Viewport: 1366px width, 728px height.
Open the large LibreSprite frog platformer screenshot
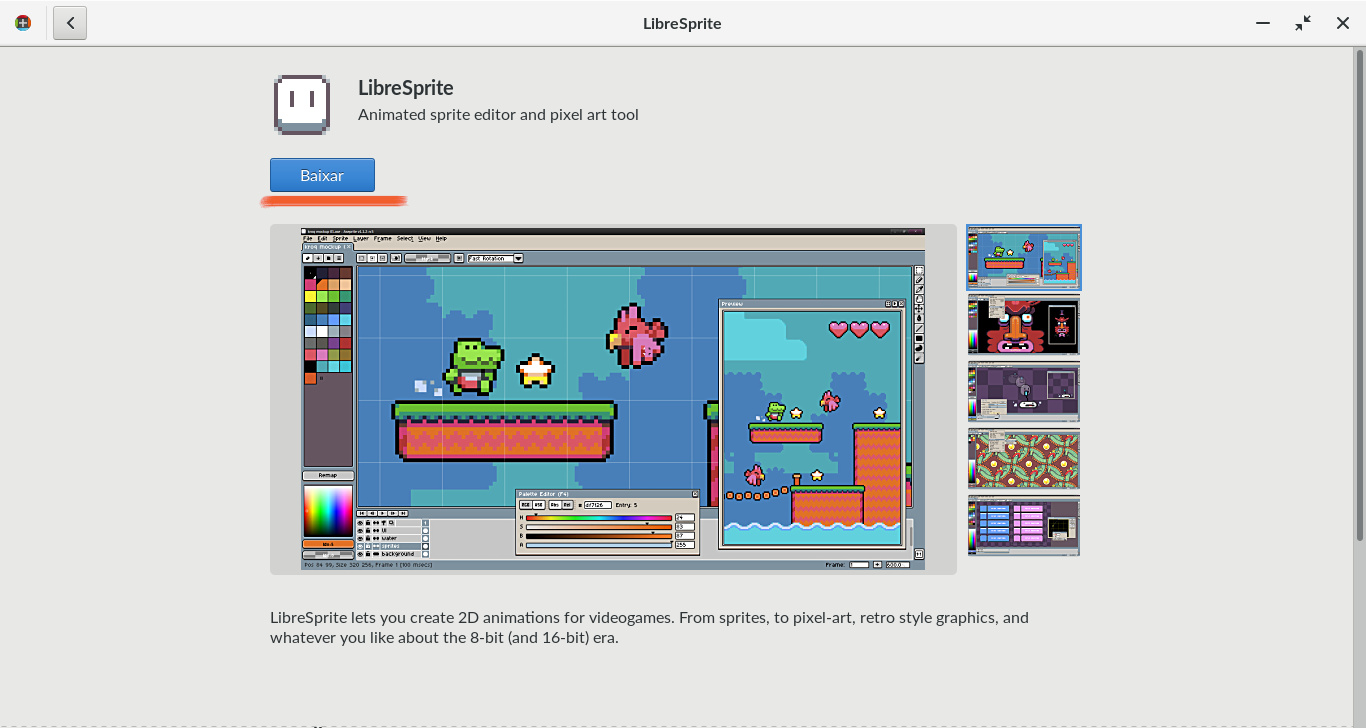[x=613, y=400]
